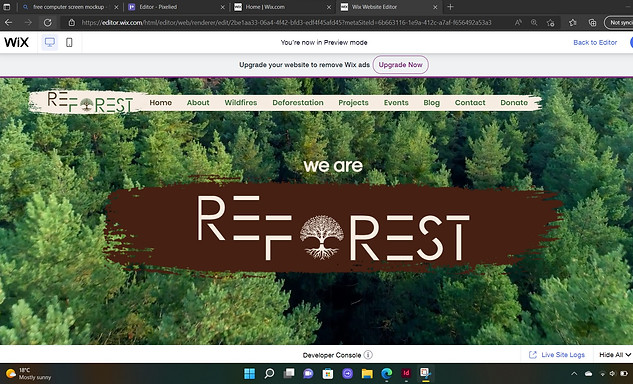Image resolution: width=633 pixels, height=384 pixels.
Task: Open Wildfires in site navigation
Action: 241,103
